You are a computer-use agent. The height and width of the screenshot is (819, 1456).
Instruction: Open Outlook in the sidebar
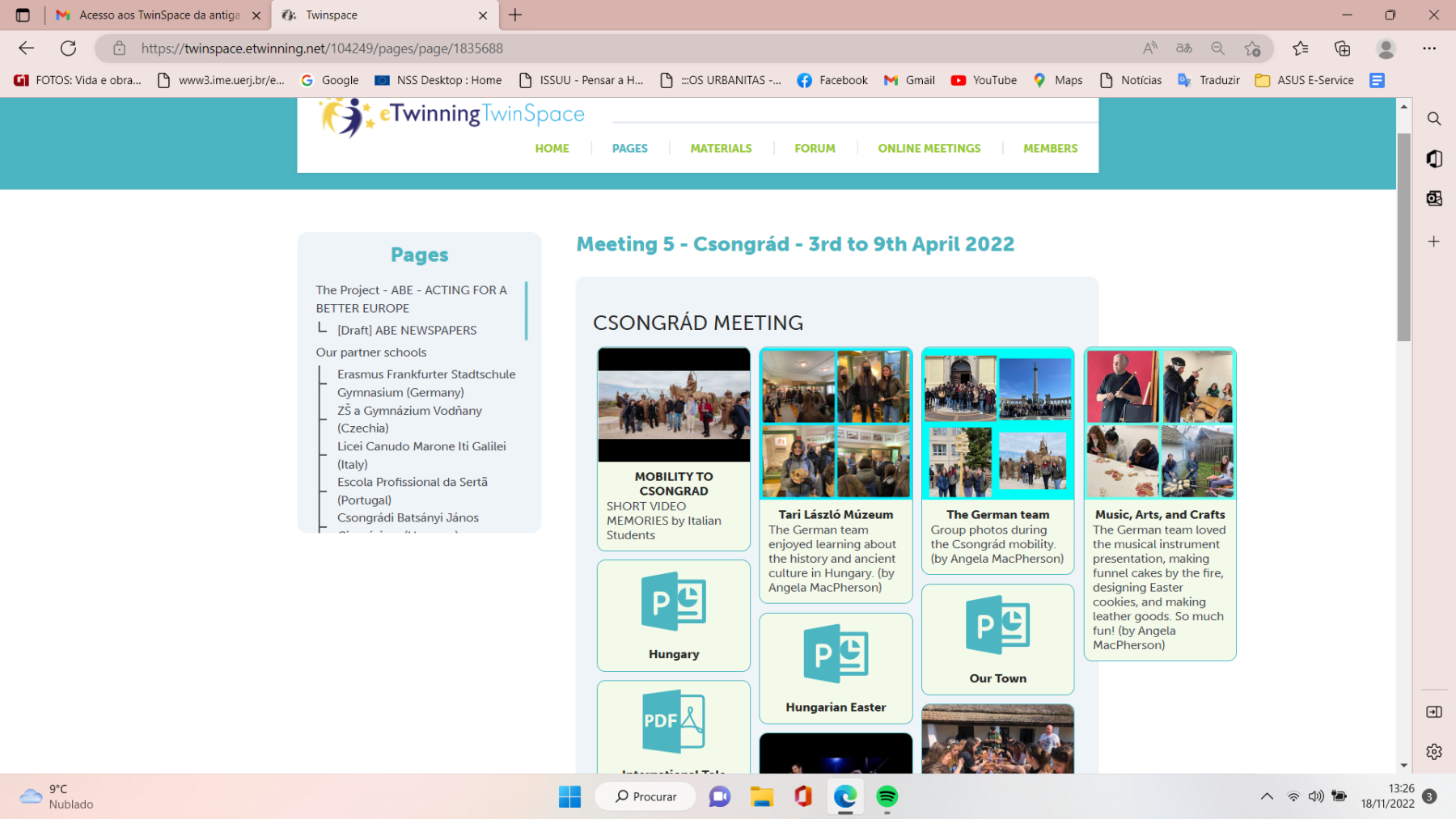point(1434,198)
